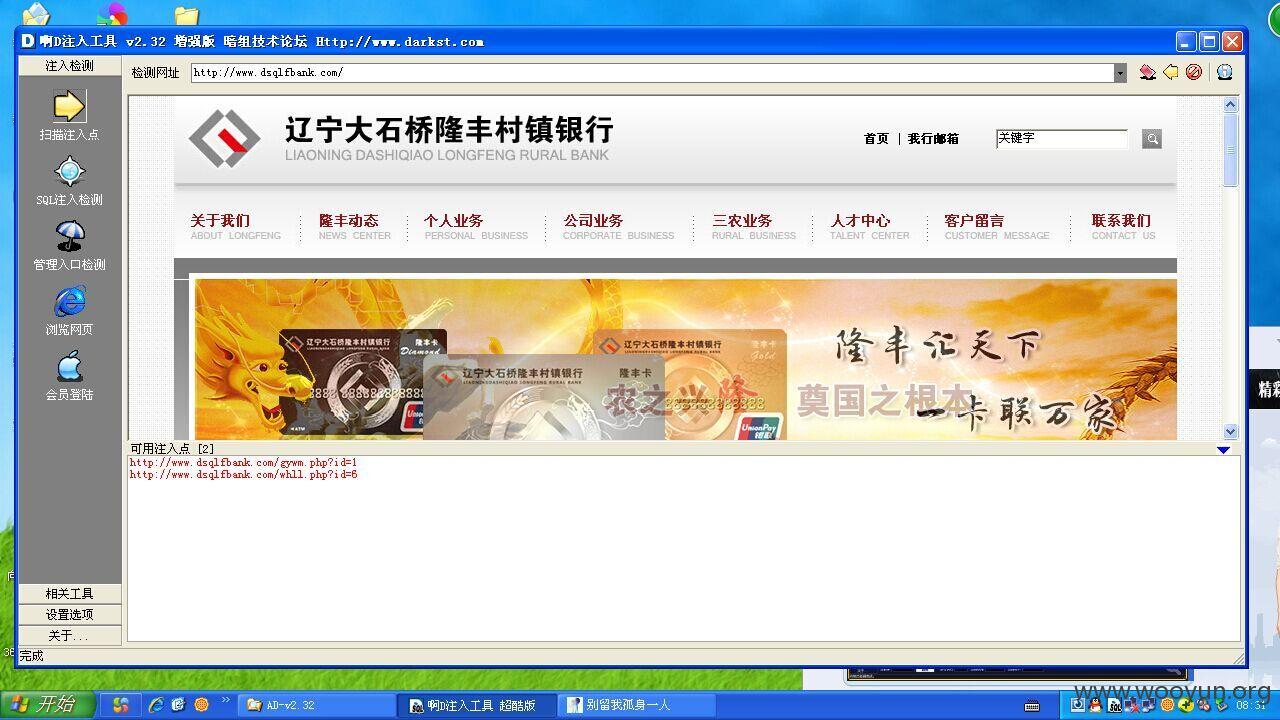Screen dimensions: 1280x720
Task: Click the webpage scrollbar up arrow
Action: (1231, 104)
